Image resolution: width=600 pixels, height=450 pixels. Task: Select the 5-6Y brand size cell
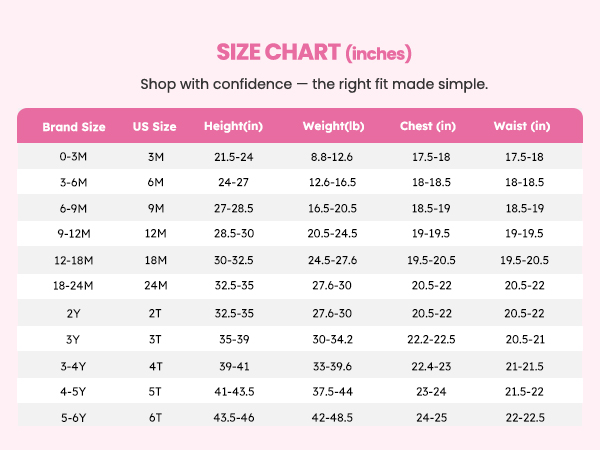click(x=73, y=417)
